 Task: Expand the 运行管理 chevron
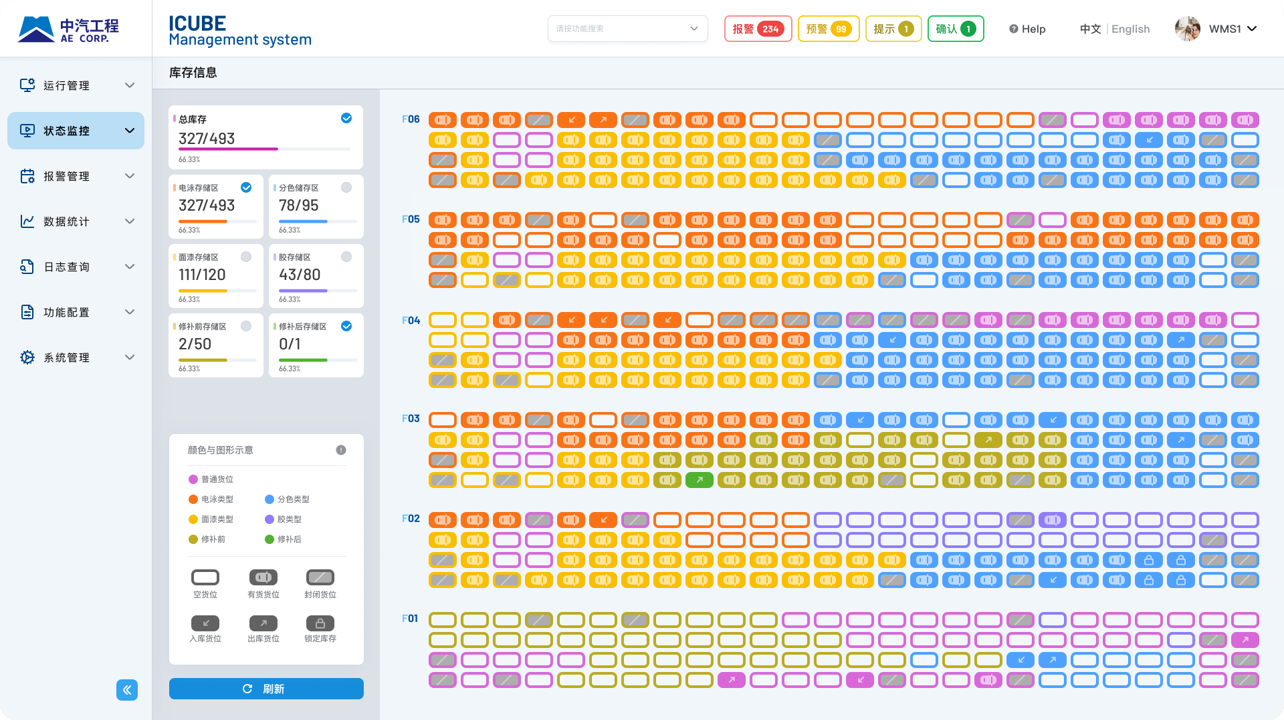coord(129,86)
